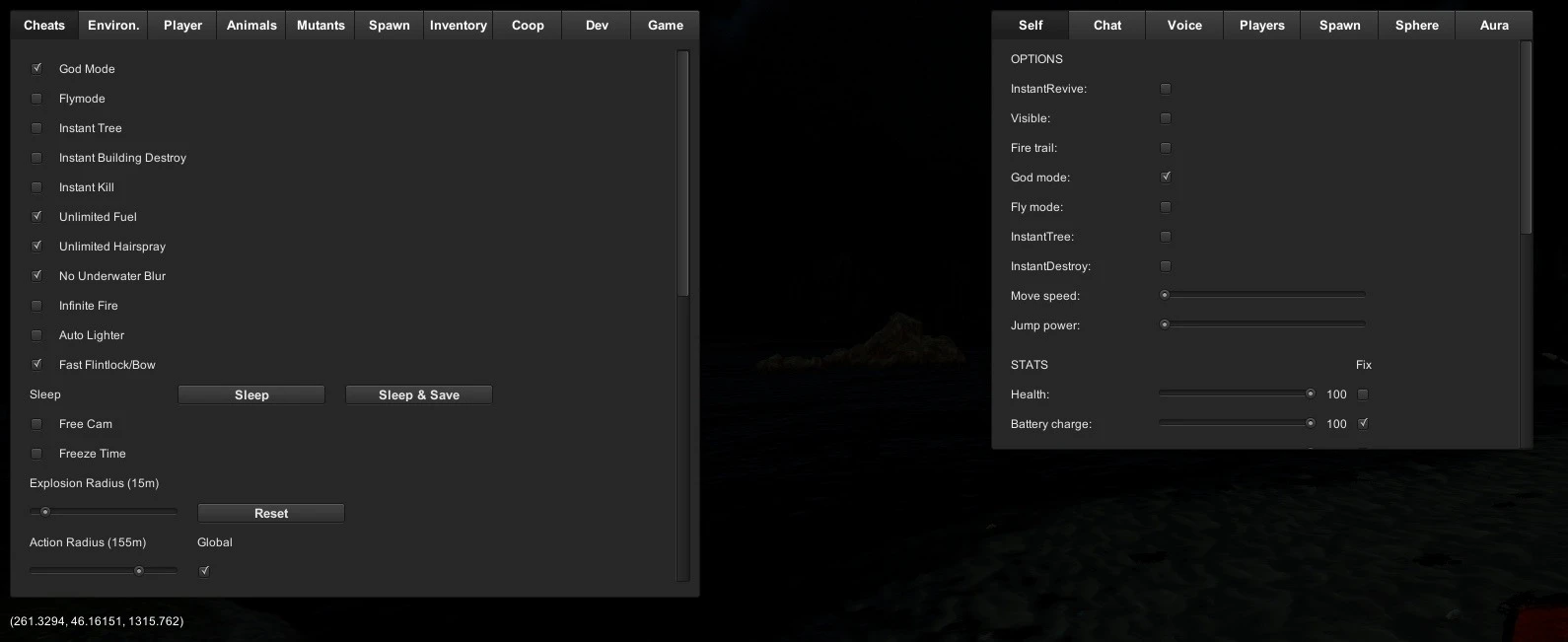Enable Fly mode in Self panel
Viewport: 1568px width, 642px height.
(1166, 207)
